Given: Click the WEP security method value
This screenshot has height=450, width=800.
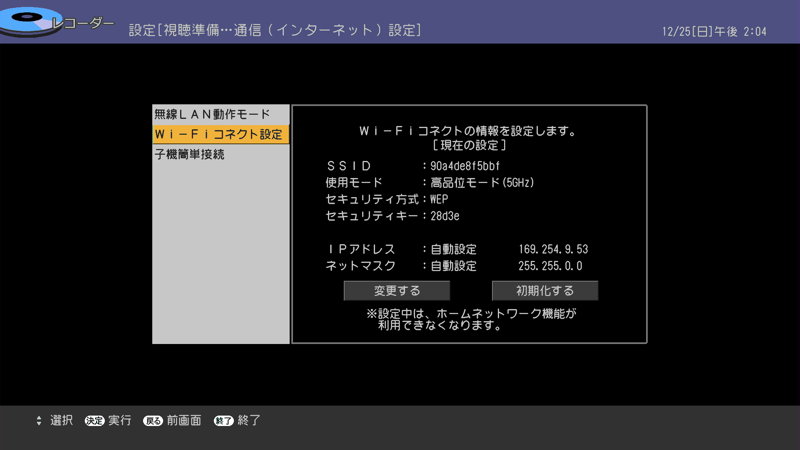Looking at the screenshot, I should pos(439,199).
